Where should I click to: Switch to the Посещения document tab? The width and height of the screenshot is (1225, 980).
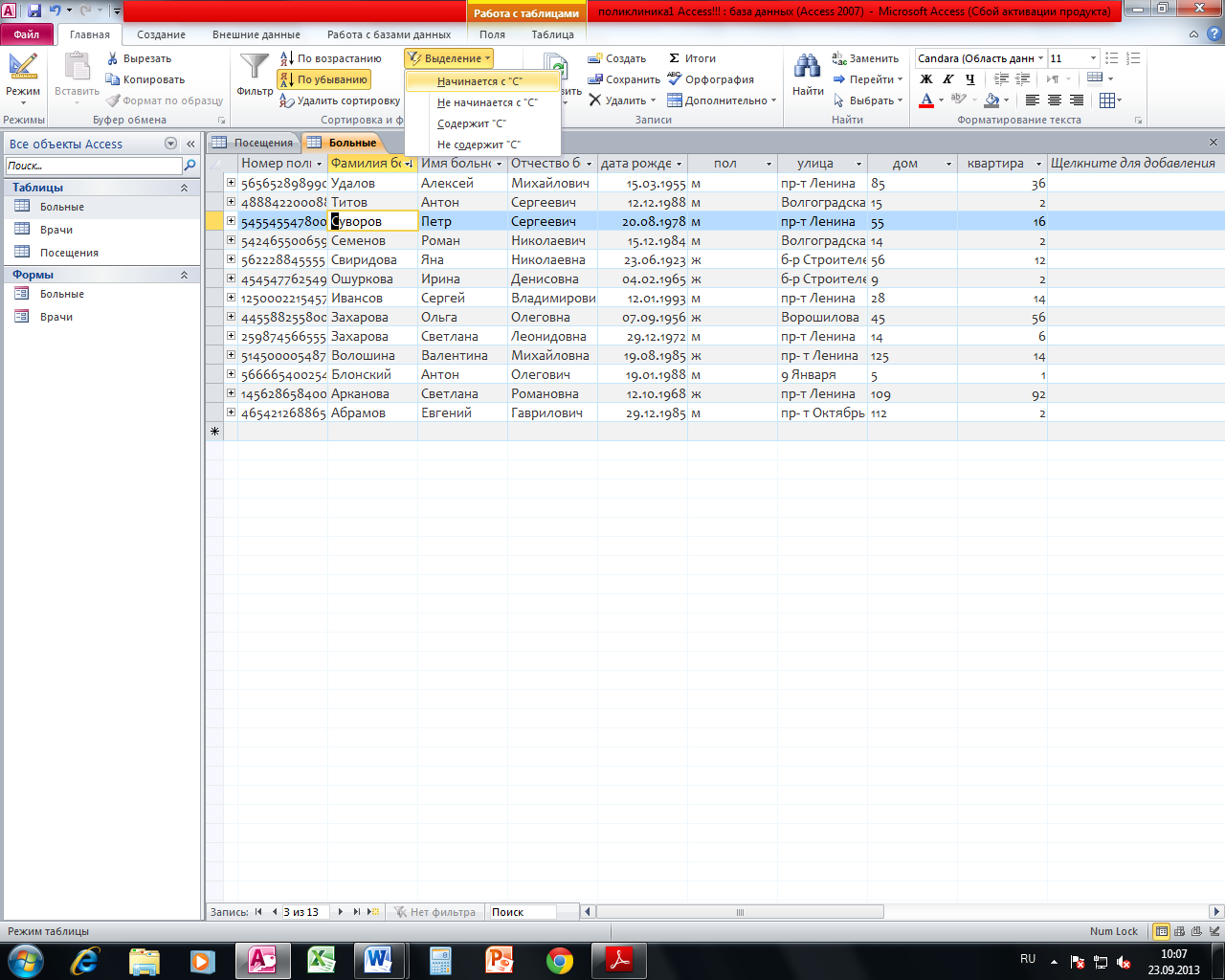[x=254, y=143]
